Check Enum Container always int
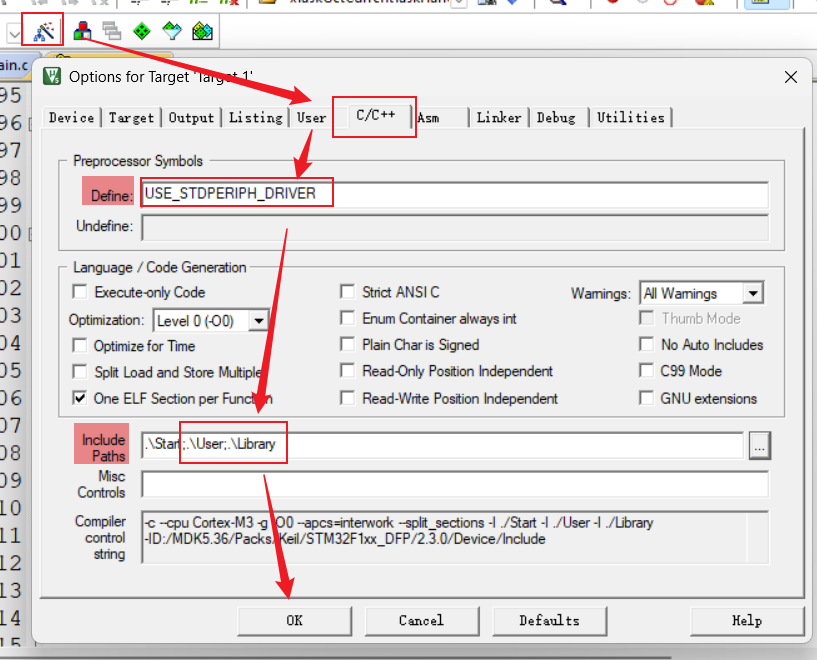Image resolution: width=817 pixels, height=660 pixels. point(348,318)
